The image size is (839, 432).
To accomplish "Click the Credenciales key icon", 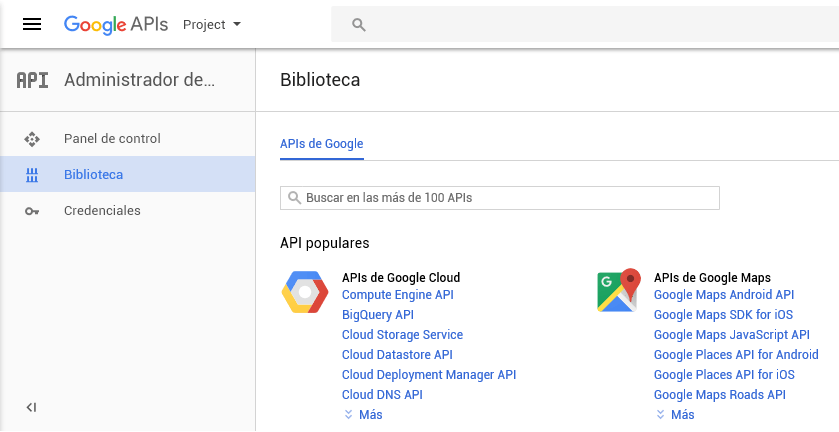I will coord(32,211).
